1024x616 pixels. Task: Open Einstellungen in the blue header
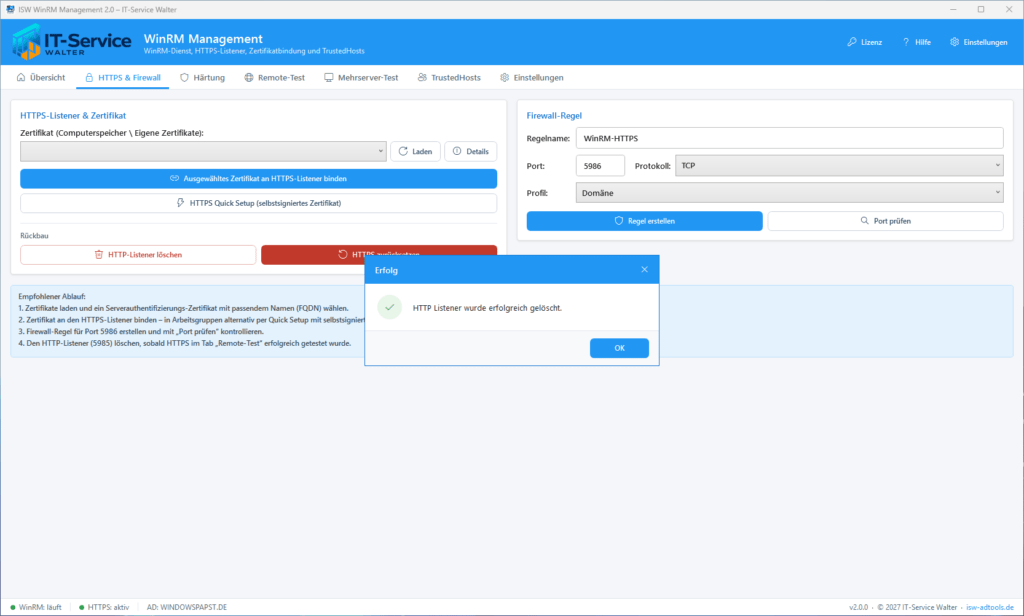point(978,42)
